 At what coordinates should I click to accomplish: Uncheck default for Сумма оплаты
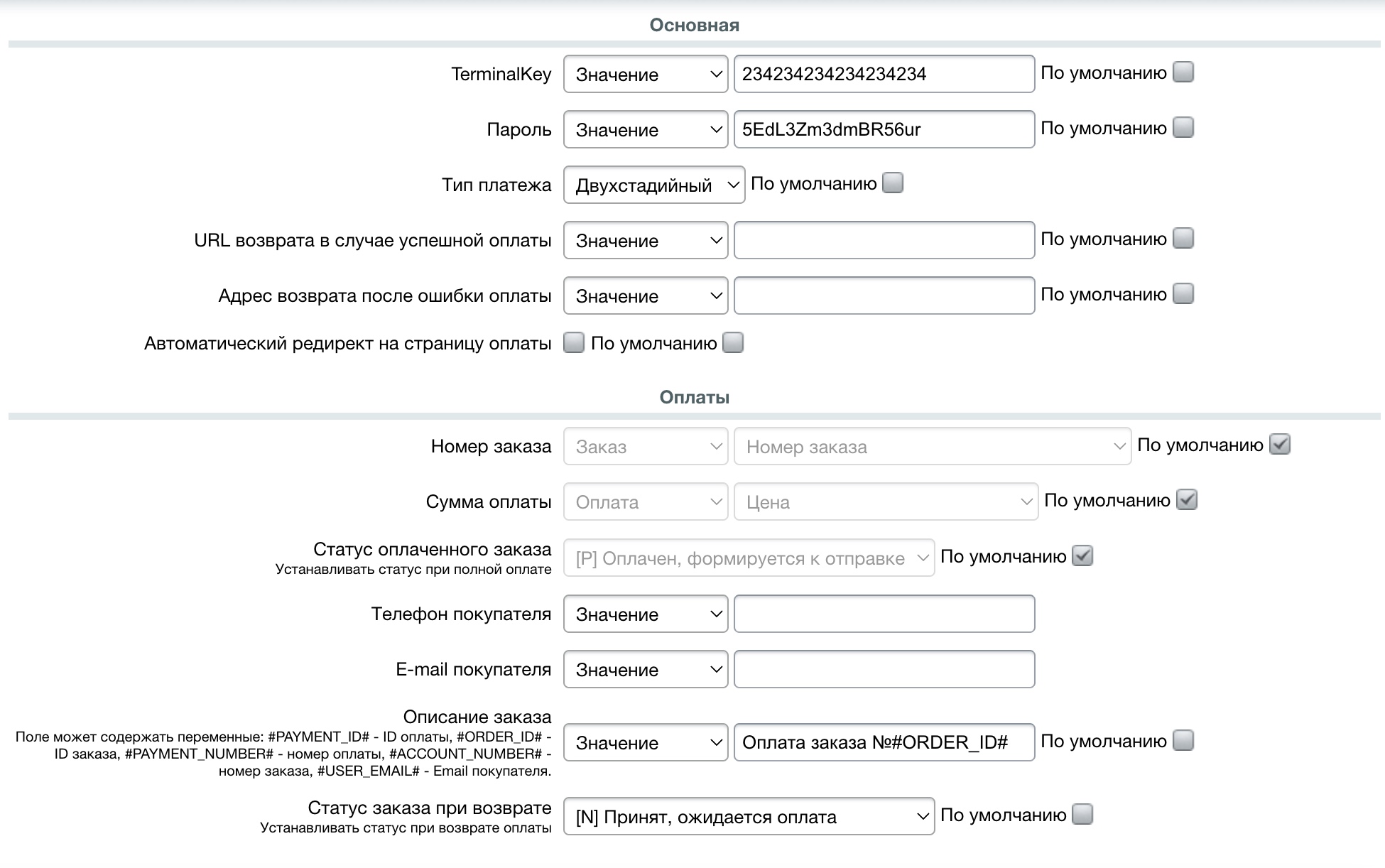1186,500
